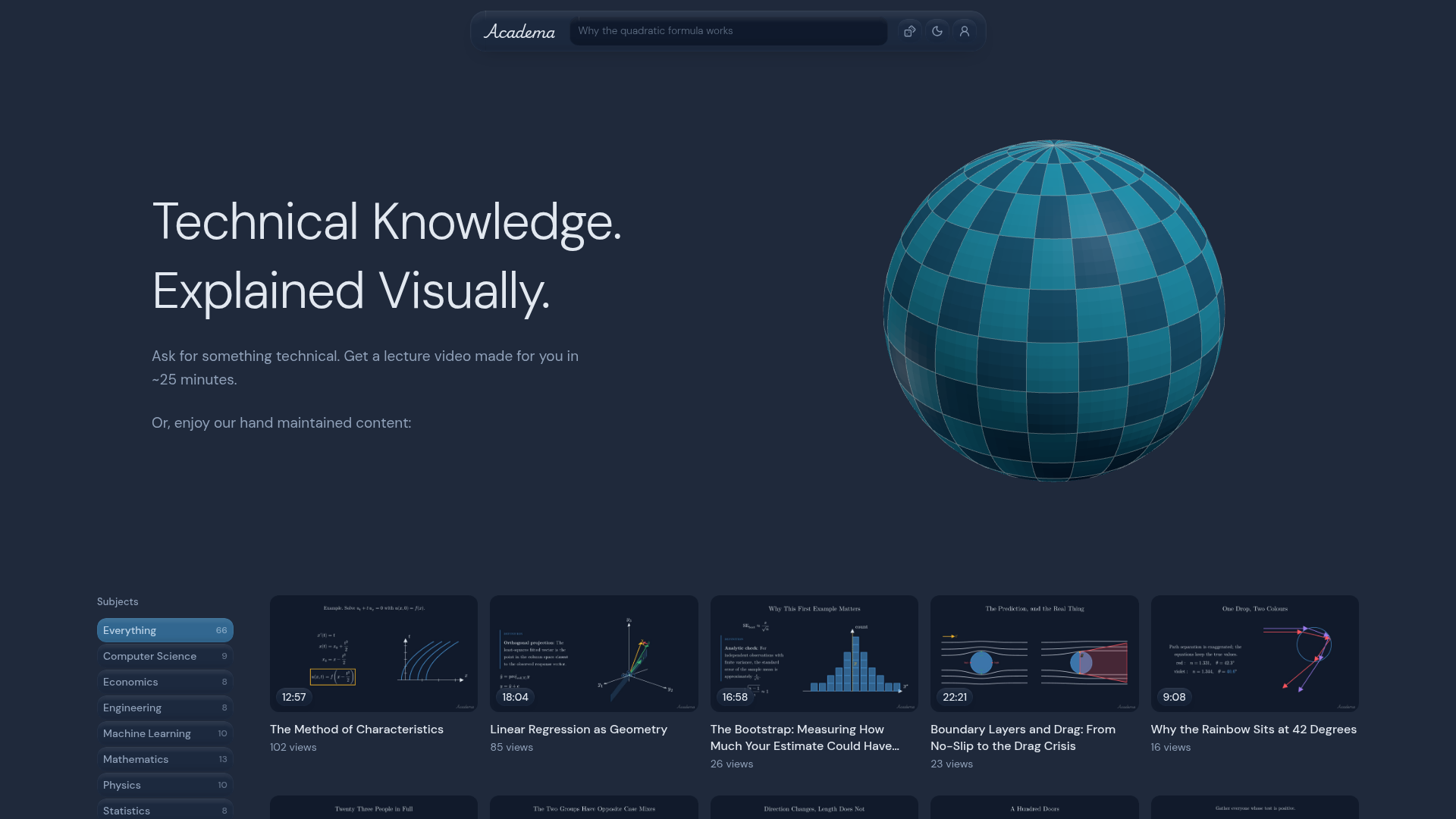
Task: Select the Statistics subject
Action: coord(165,810)
